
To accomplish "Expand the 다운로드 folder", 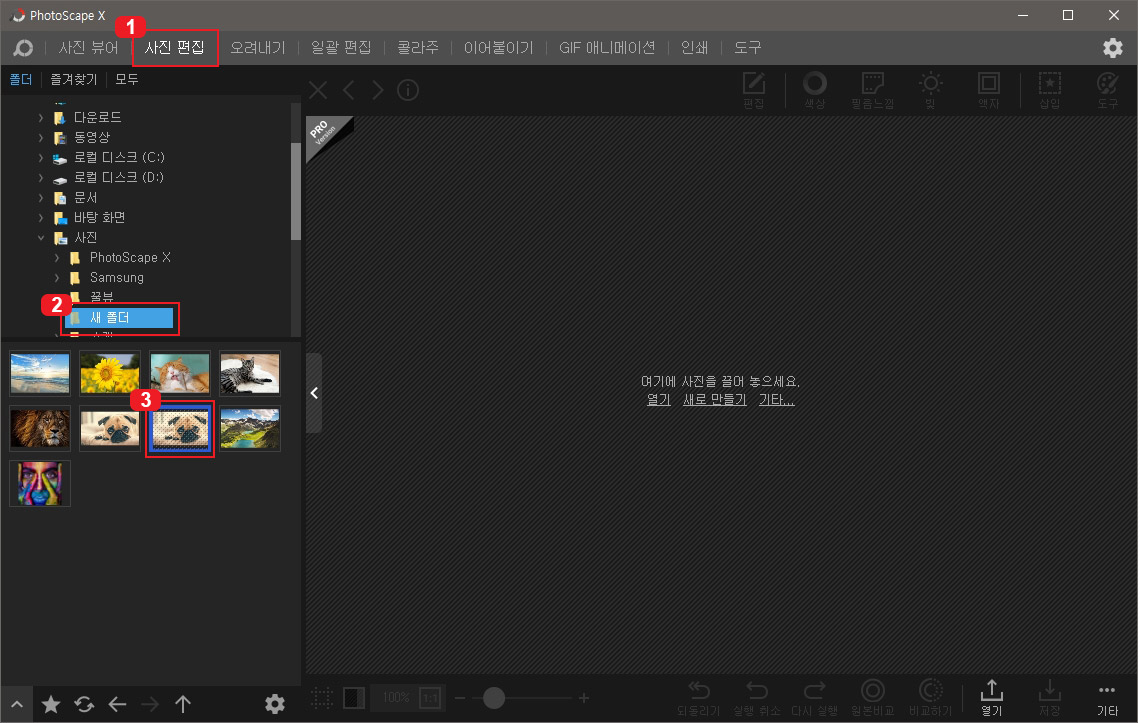I will point(41,118).
